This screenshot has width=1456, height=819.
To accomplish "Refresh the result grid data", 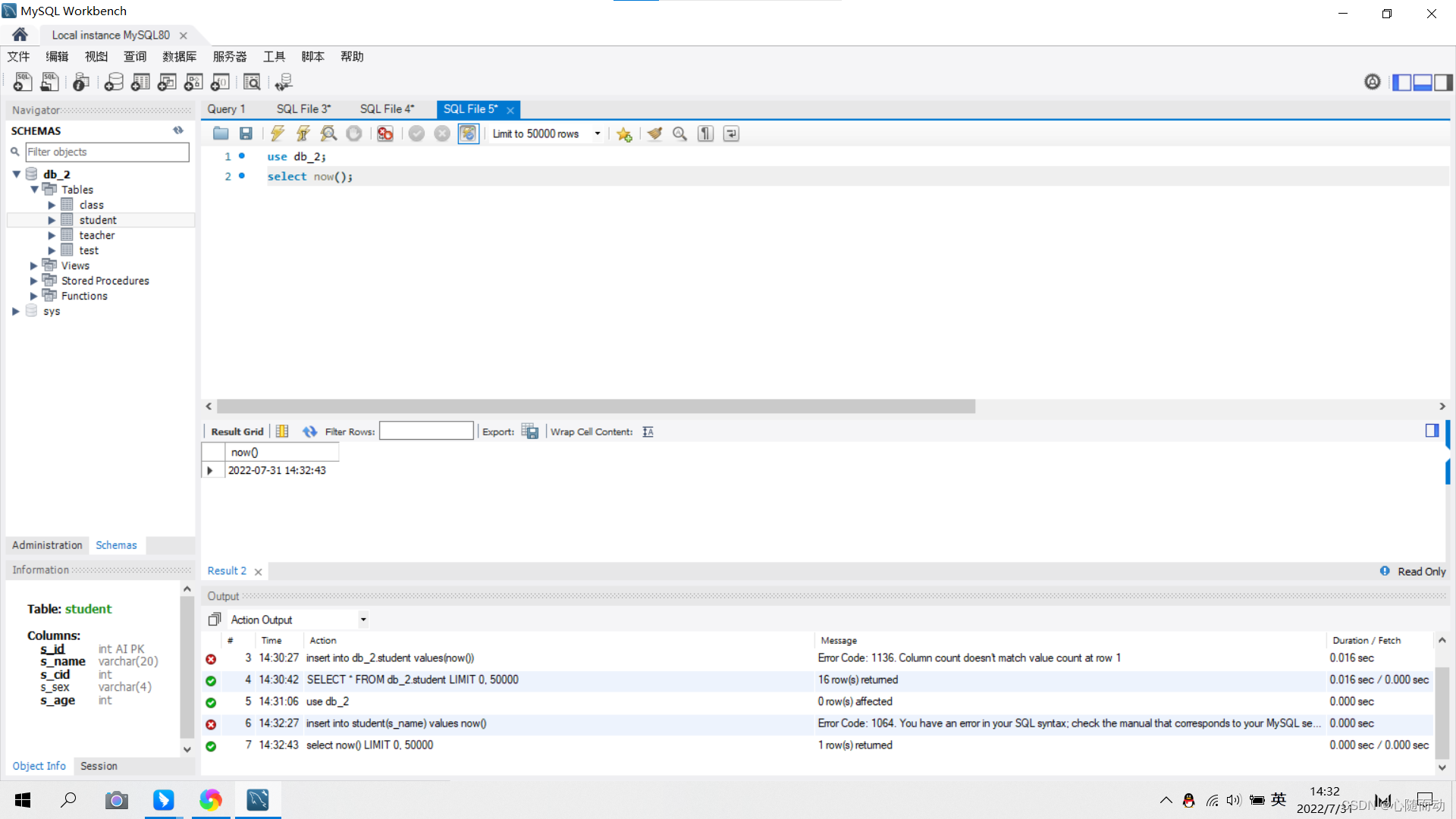I will click(309, 431).
